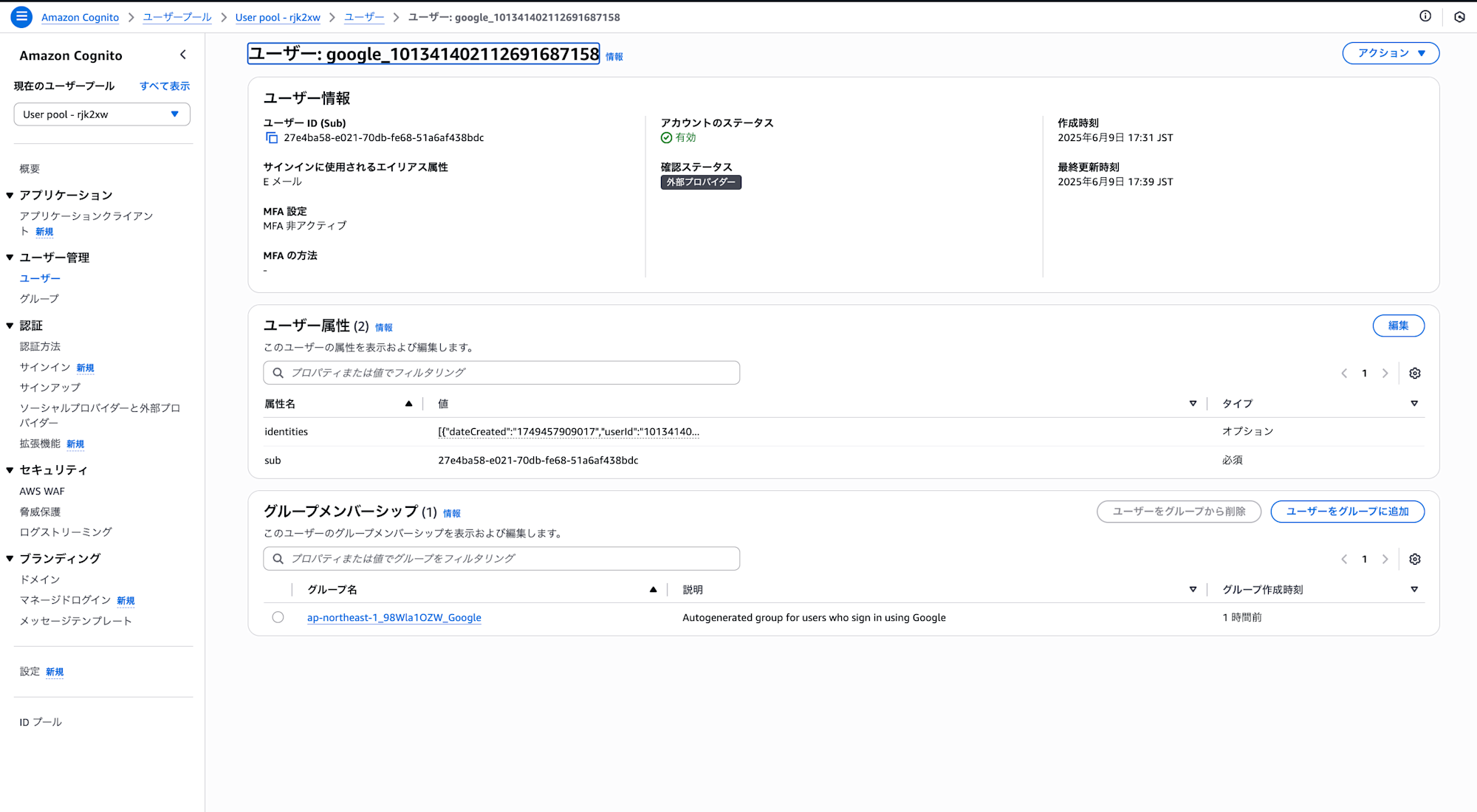Open ユーザープール breadcrumb link
The width and height of the screenshot is (1477, 812).
click(x=177, y=17)
